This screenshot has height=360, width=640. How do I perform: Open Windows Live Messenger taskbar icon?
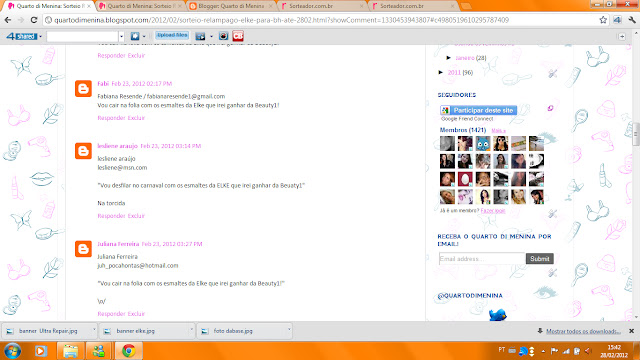(99, 351)
